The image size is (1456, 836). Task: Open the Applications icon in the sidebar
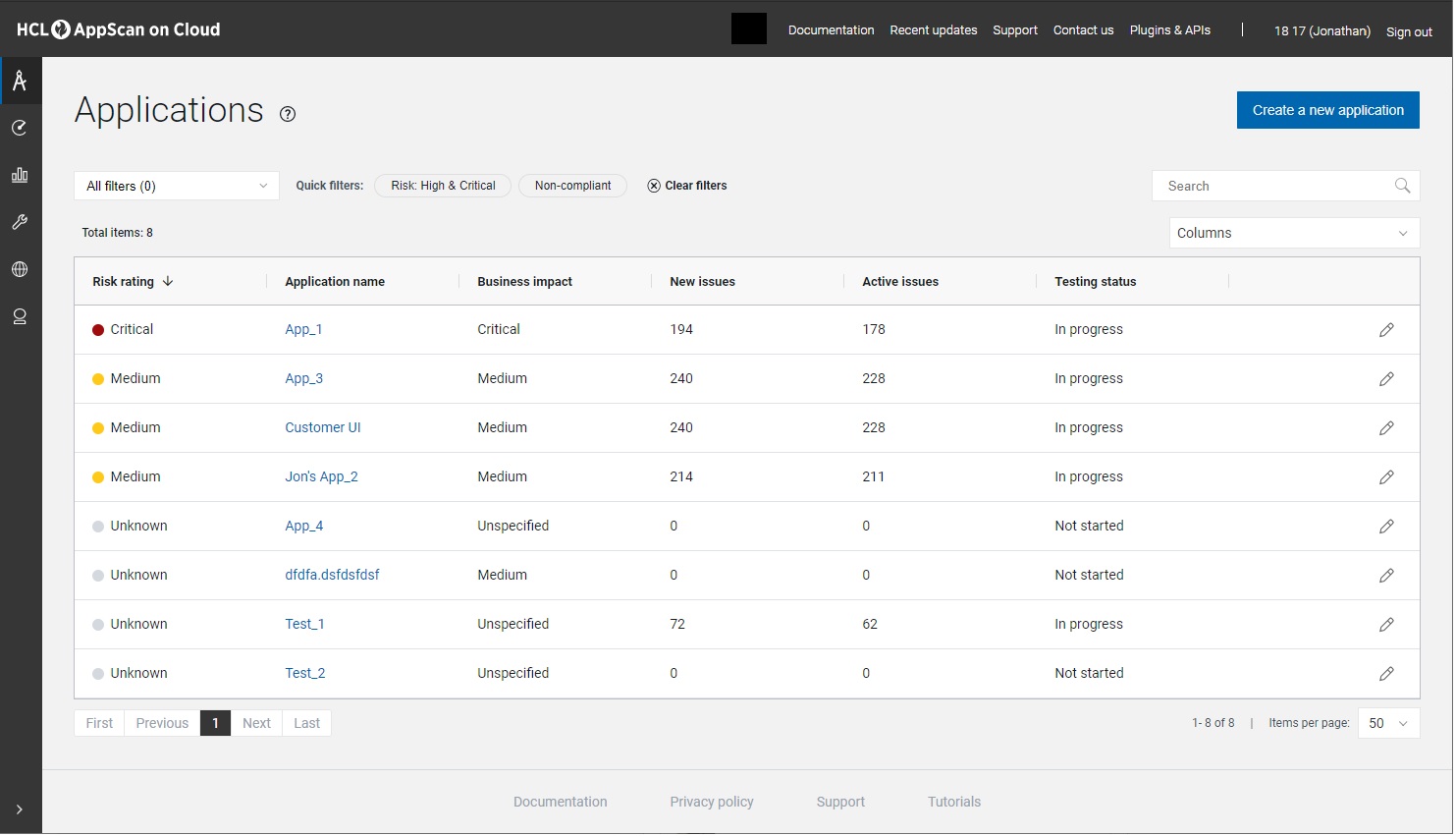[20, 82]
